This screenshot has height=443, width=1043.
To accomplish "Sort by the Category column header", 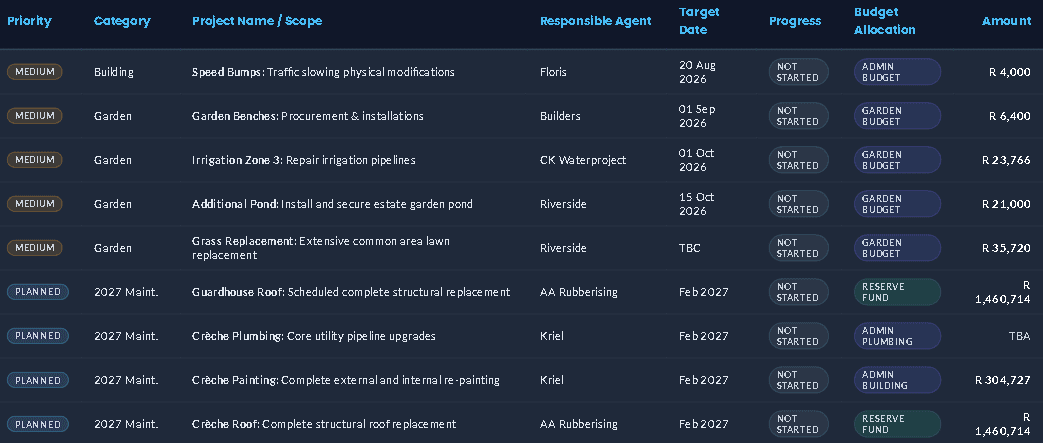I will click(122, 21).
